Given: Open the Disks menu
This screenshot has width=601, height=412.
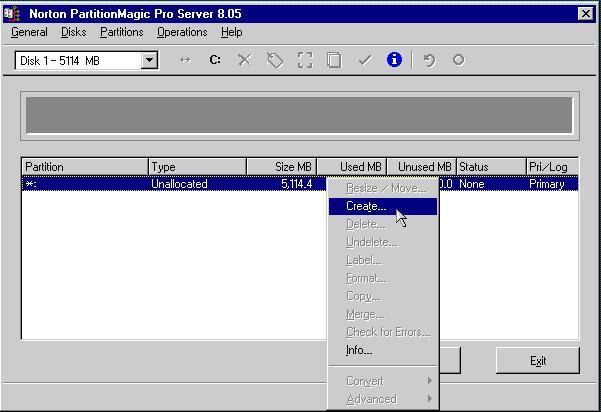Looking at the screenshot, I should point(74,32).
